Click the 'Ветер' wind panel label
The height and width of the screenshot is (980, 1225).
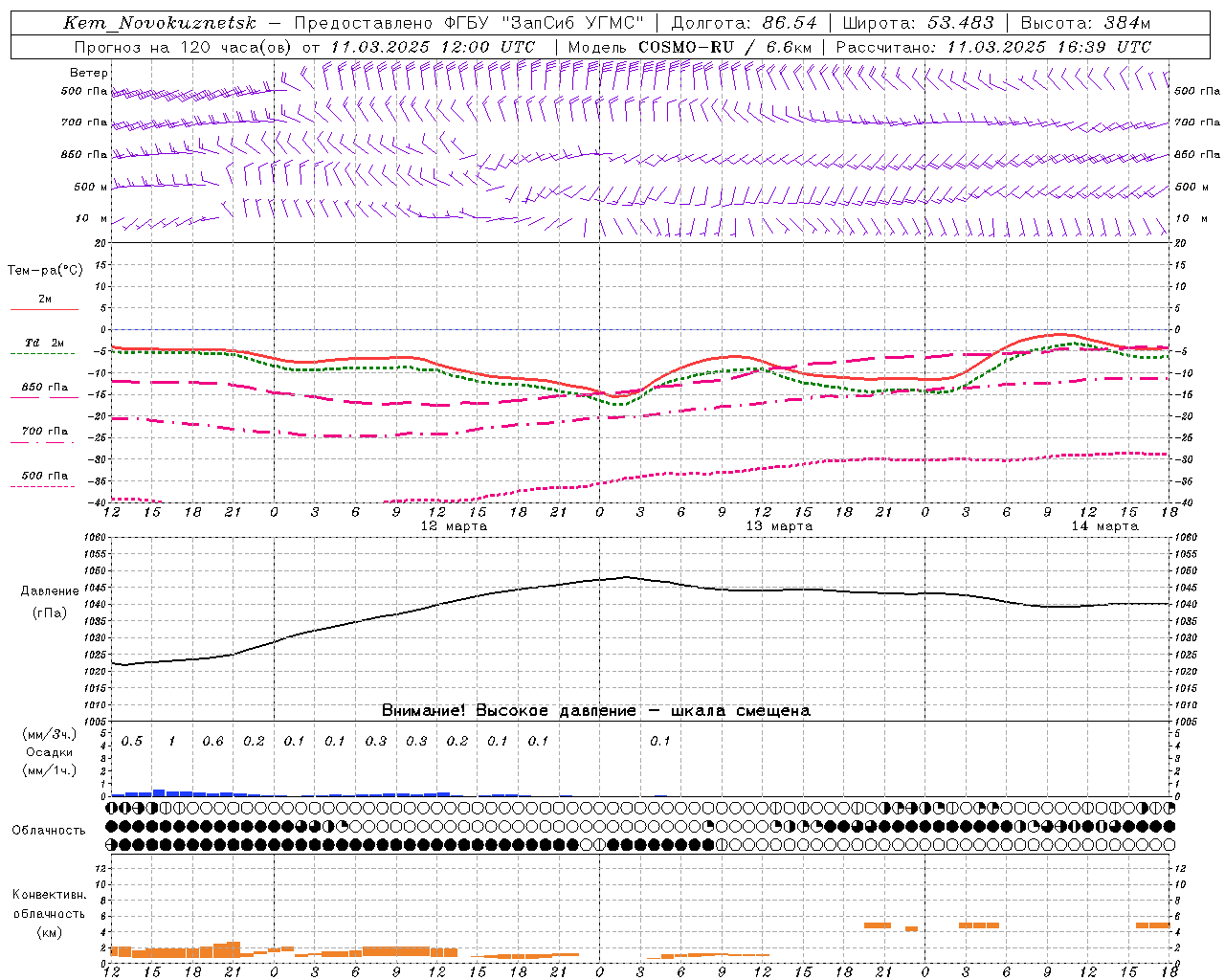point(88,73)
